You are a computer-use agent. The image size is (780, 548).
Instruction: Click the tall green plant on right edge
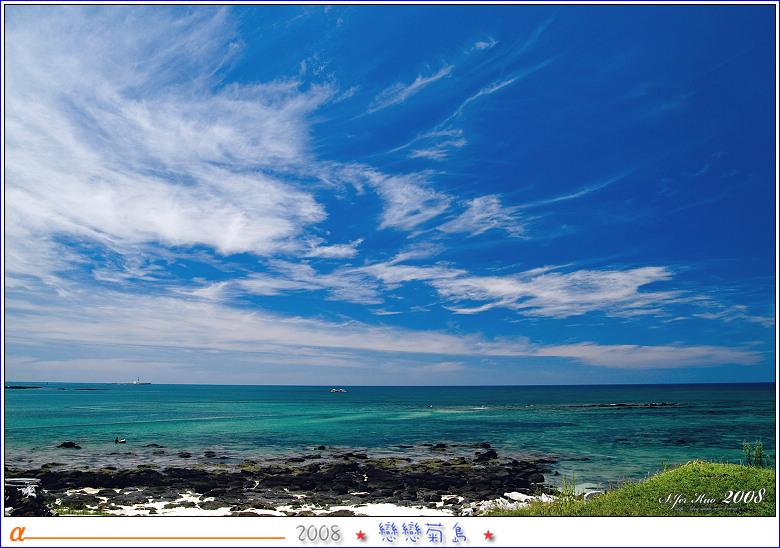point(754,455)
